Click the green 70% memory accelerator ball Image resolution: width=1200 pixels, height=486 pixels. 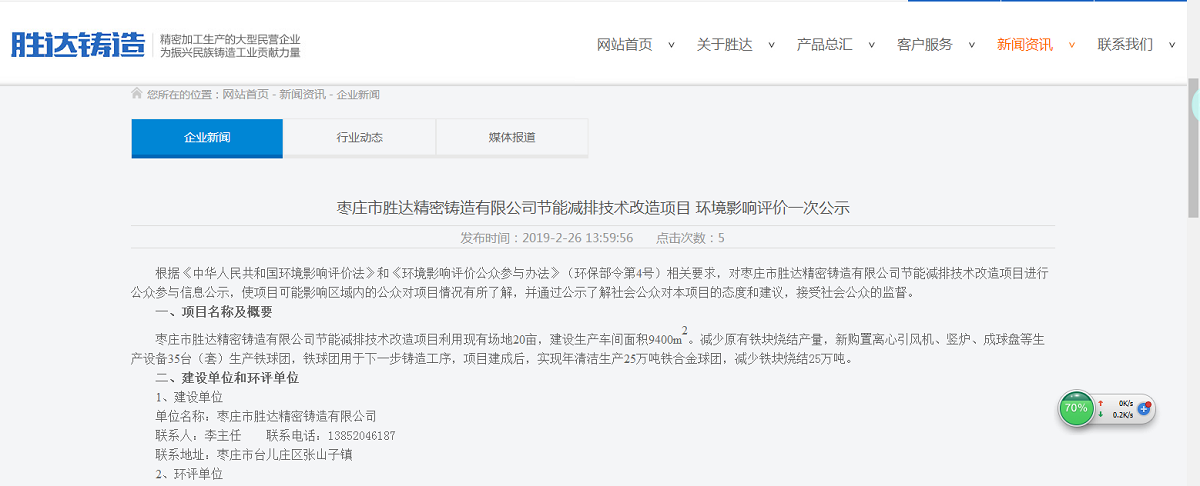pyautogui.click(x=1076, y=408)
